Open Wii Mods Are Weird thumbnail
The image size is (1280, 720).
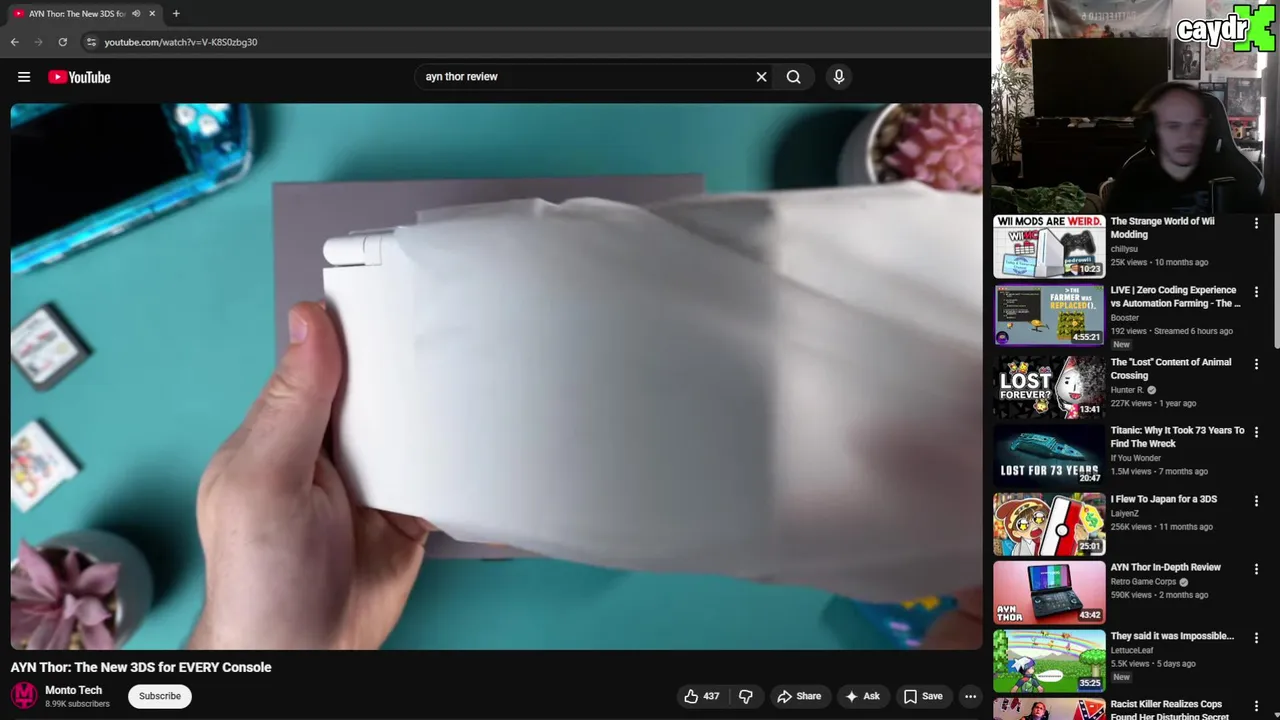pyautogui.click(x=1048, y=246)
